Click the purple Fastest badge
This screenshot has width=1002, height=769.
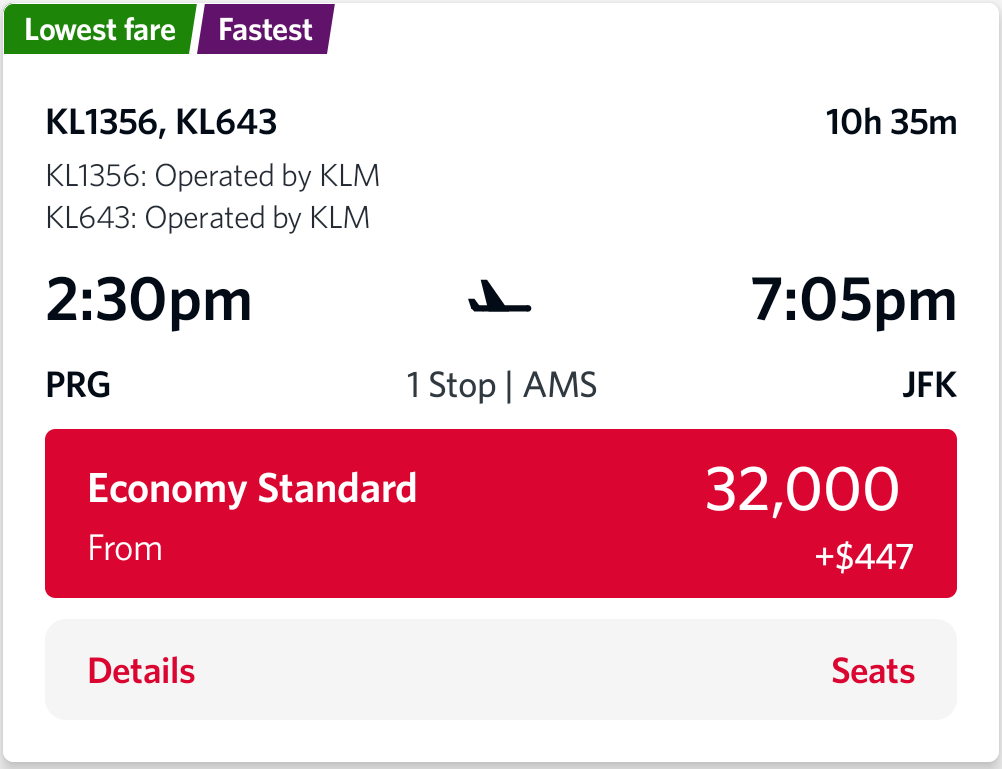265,30
